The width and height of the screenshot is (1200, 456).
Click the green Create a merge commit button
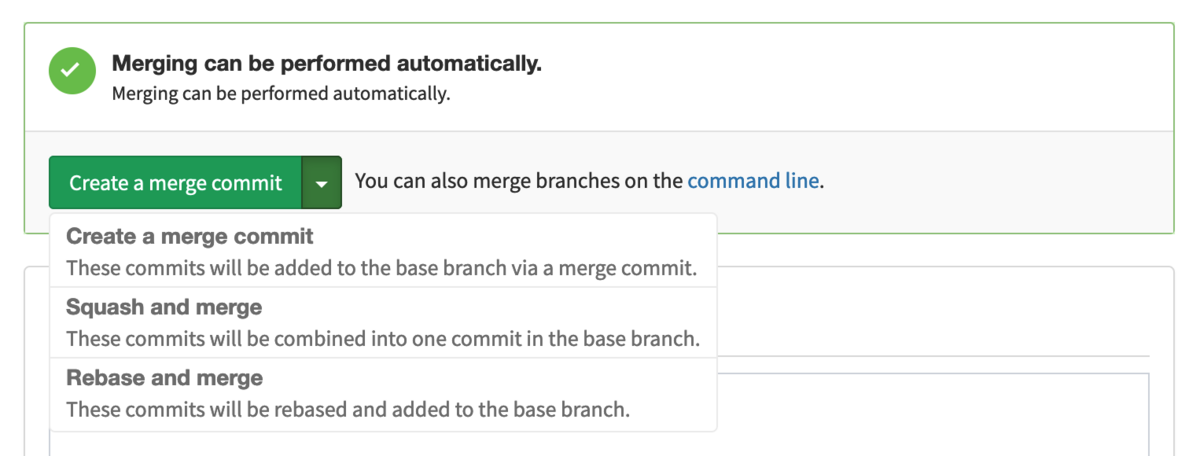(x=175, y=182)
